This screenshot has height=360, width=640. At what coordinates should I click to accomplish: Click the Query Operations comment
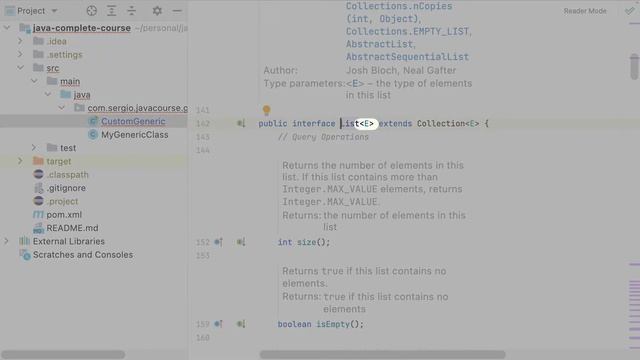click(323, 137)
